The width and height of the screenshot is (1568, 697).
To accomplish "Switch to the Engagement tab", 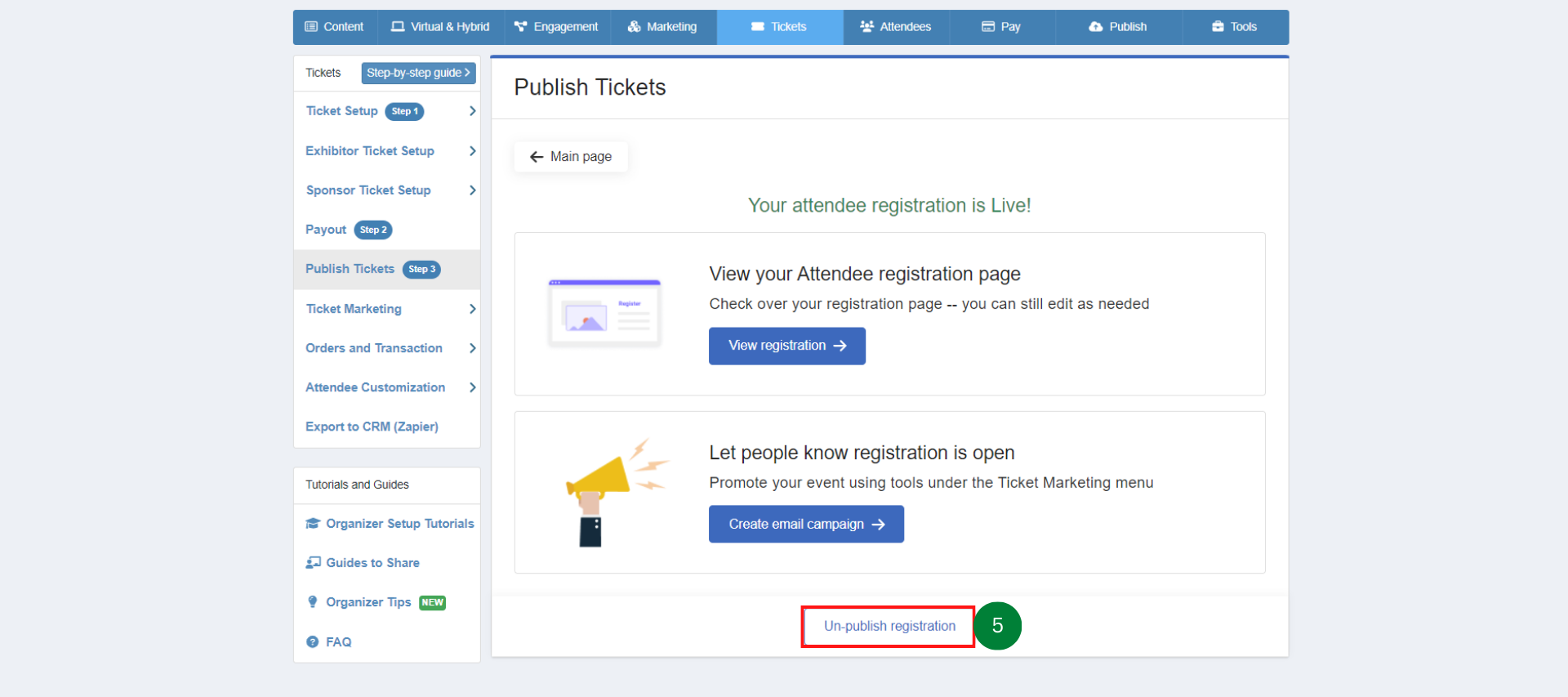I will [557, 27].
